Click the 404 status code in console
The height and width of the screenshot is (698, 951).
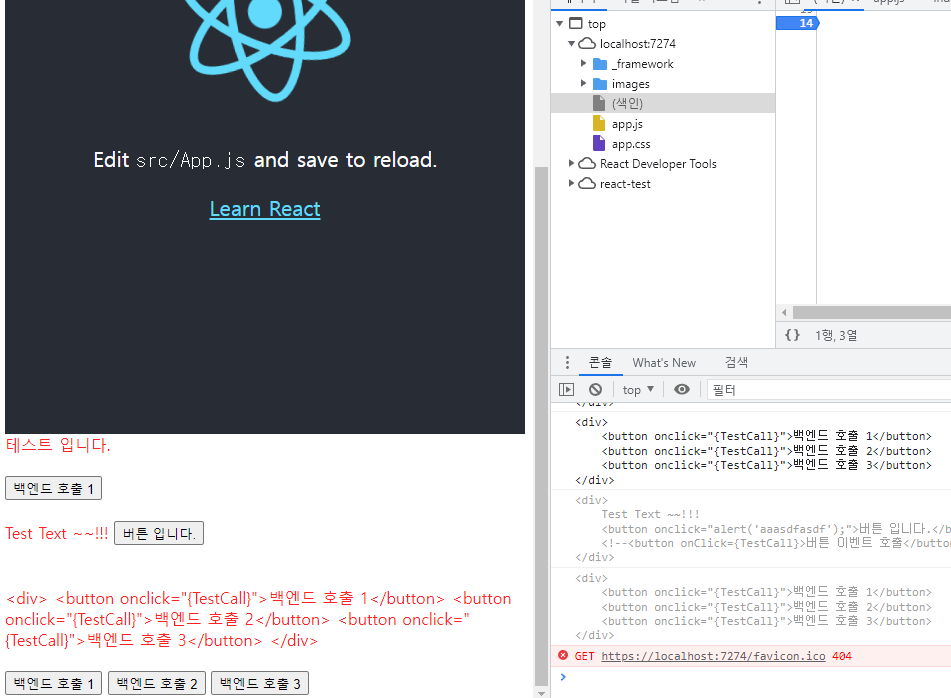pyautogui.click(x=842, y=656)
